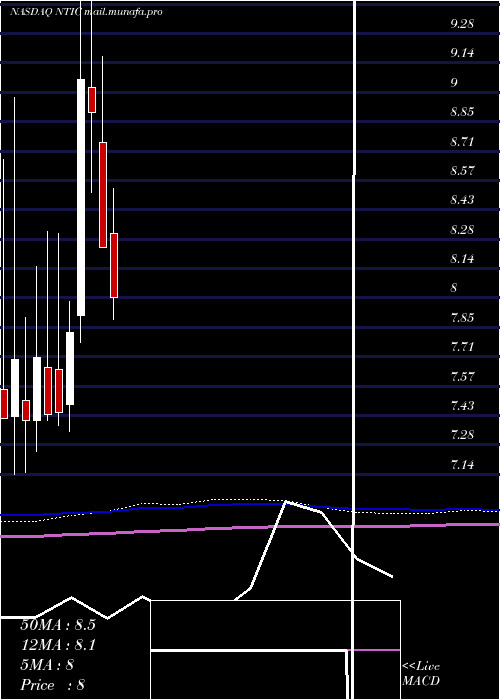Click the 50MA : 8.5 readout
Screen dimensions: 500x700
click(x=58, y=625)
